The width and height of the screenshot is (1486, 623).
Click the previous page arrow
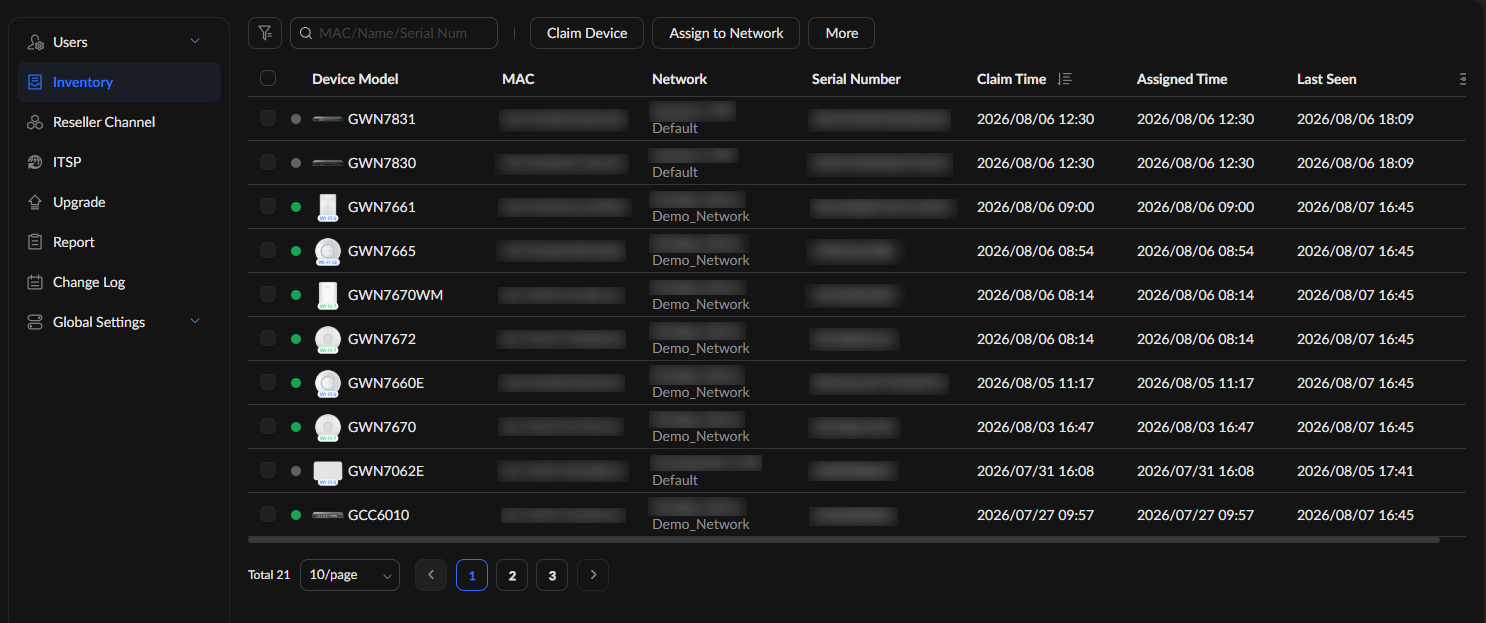(431, 575)
